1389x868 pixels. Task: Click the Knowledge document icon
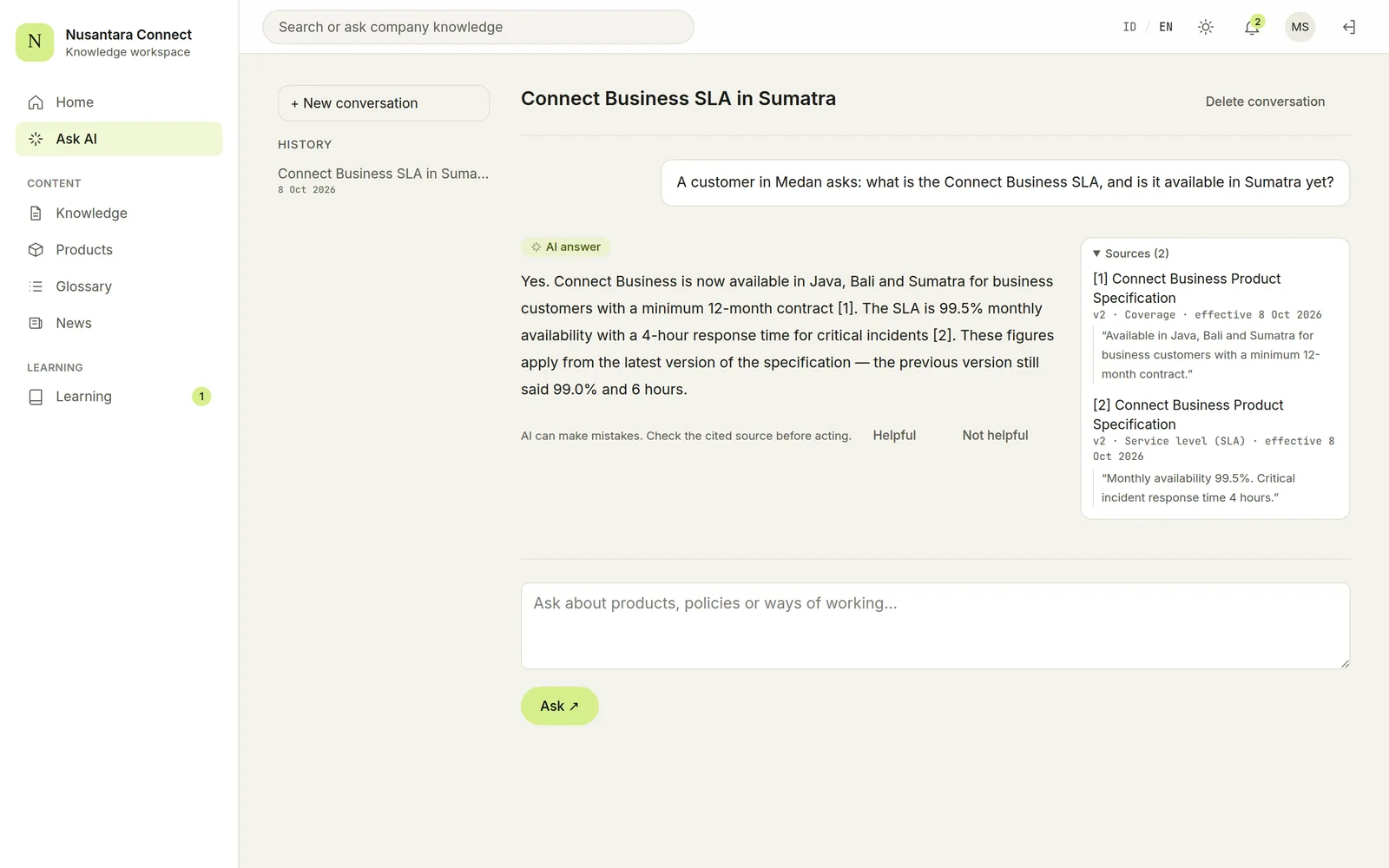tap(36, 214)
